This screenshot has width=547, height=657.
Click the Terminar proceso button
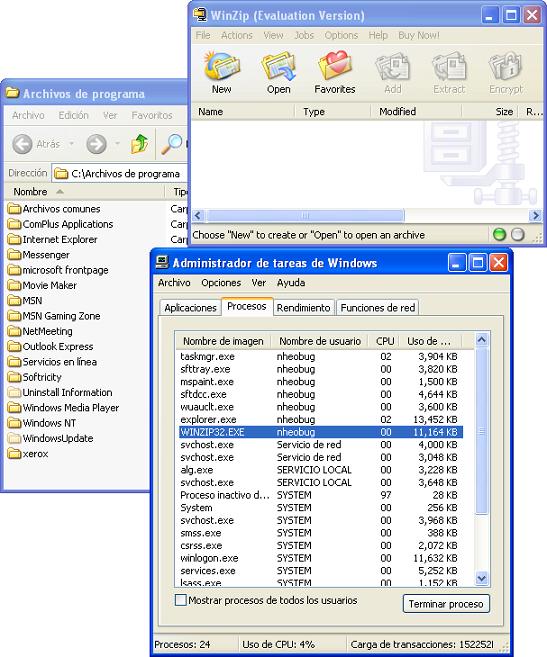point(446,604)
